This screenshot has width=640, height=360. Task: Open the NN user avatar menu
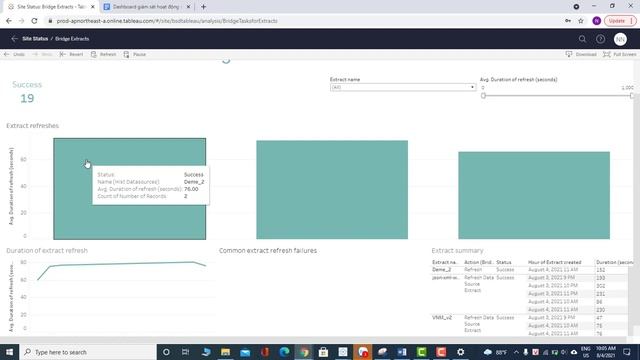click(620, 39)
